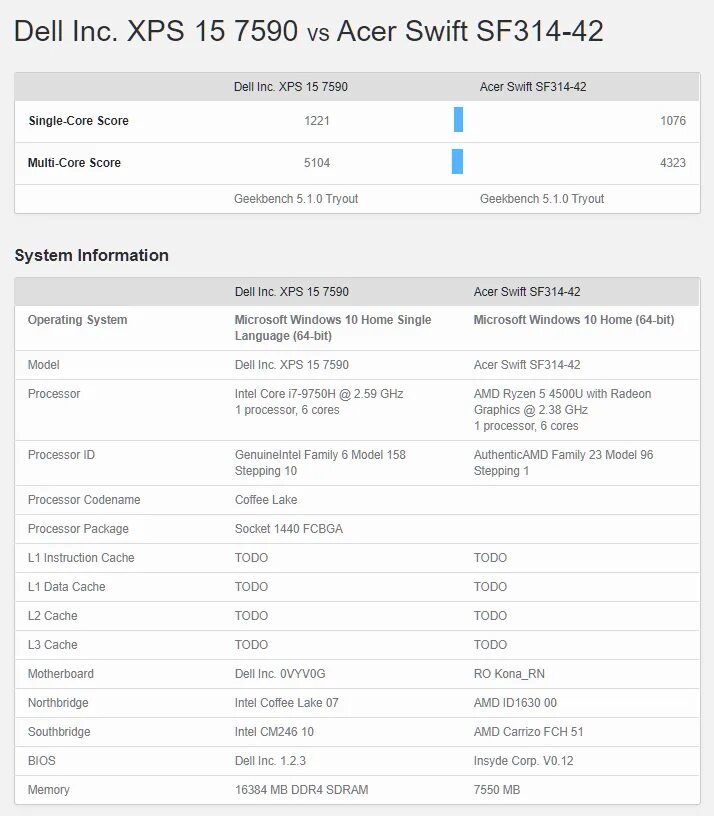Image resolution: width=714 pixels, height=816 pixels.
Task: Click the Multi-Core Score label
Action: (x=74, y=163)
